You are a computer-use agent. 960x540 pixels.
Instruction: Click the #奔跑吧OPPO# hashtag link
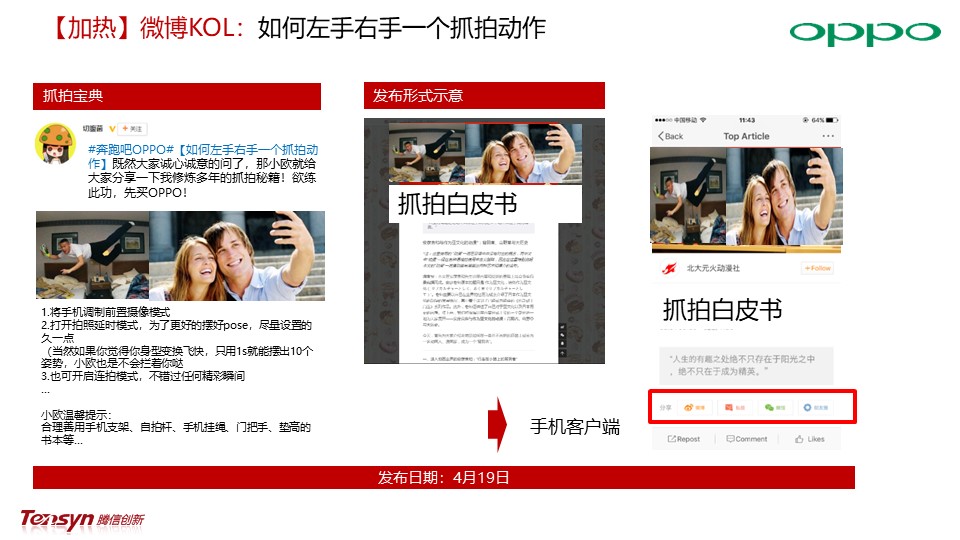131,149
